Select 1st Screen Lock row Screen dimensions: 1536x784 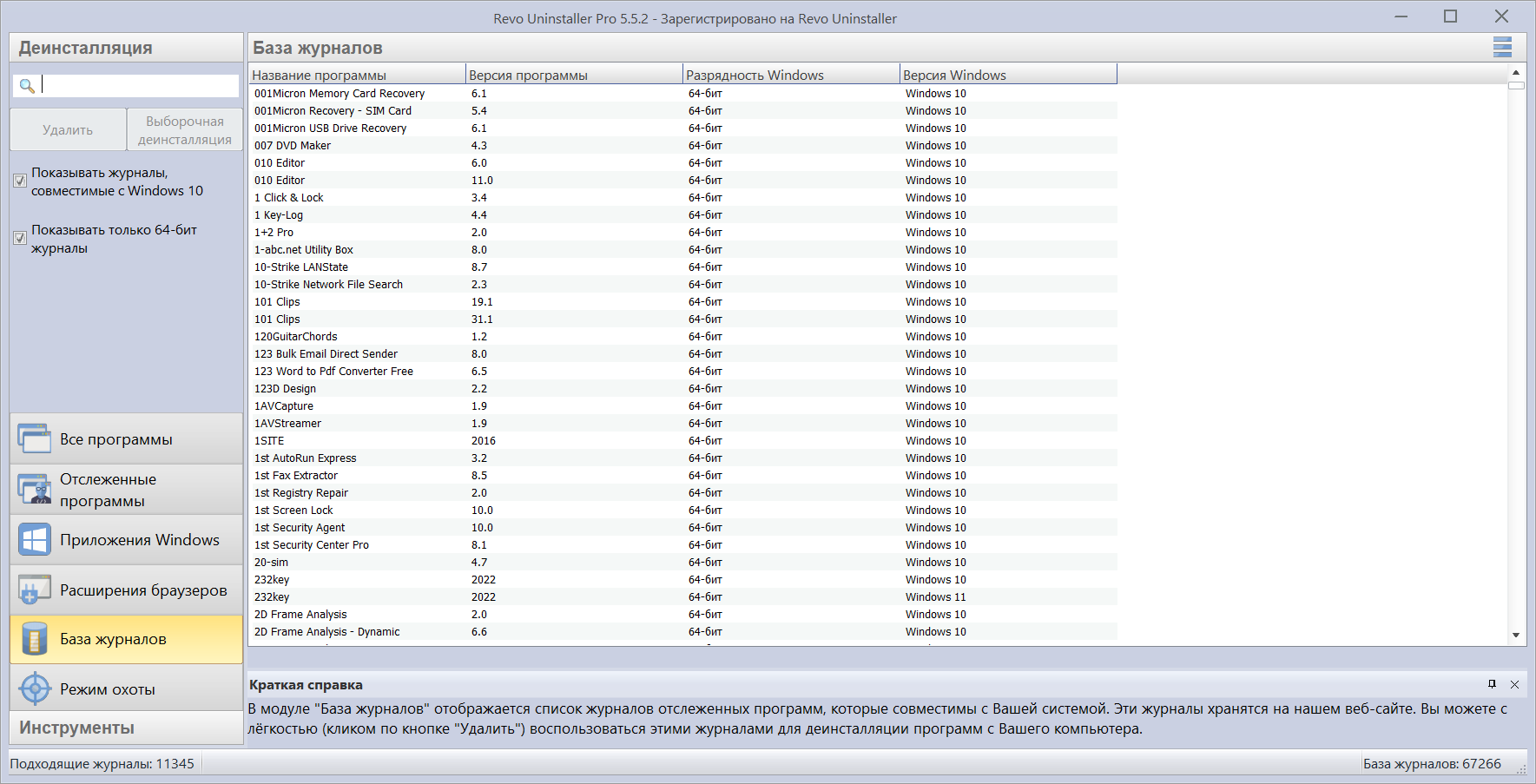[x=682, y=511]
